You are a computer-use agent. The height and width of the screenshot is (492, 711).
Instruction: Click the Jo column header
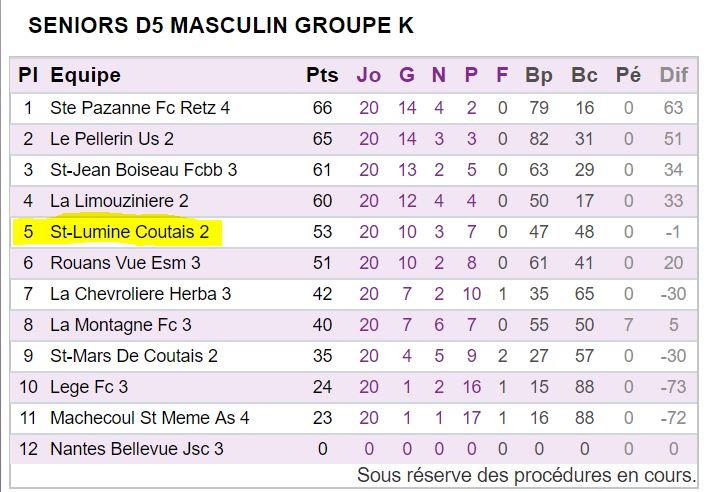click(369, 75)
